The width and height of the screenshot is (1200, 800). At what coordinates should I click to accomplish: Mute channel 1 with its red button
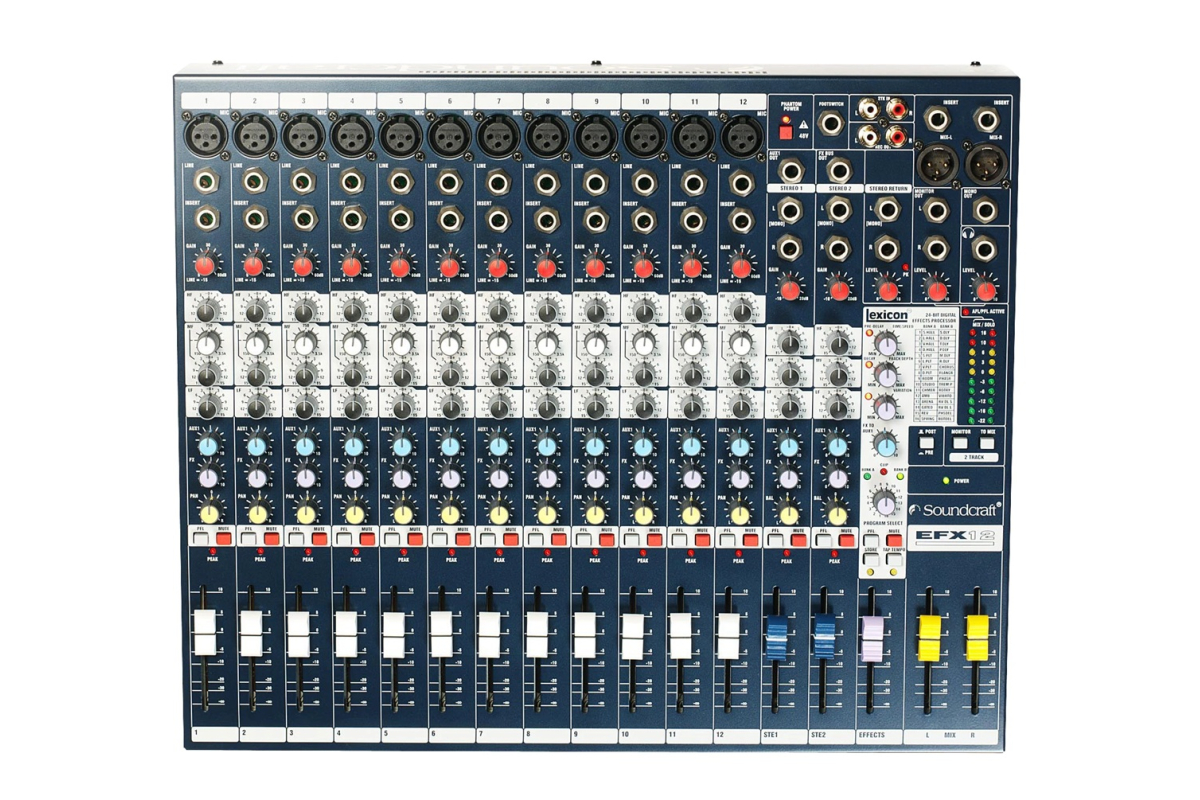[x=222, y=539]
